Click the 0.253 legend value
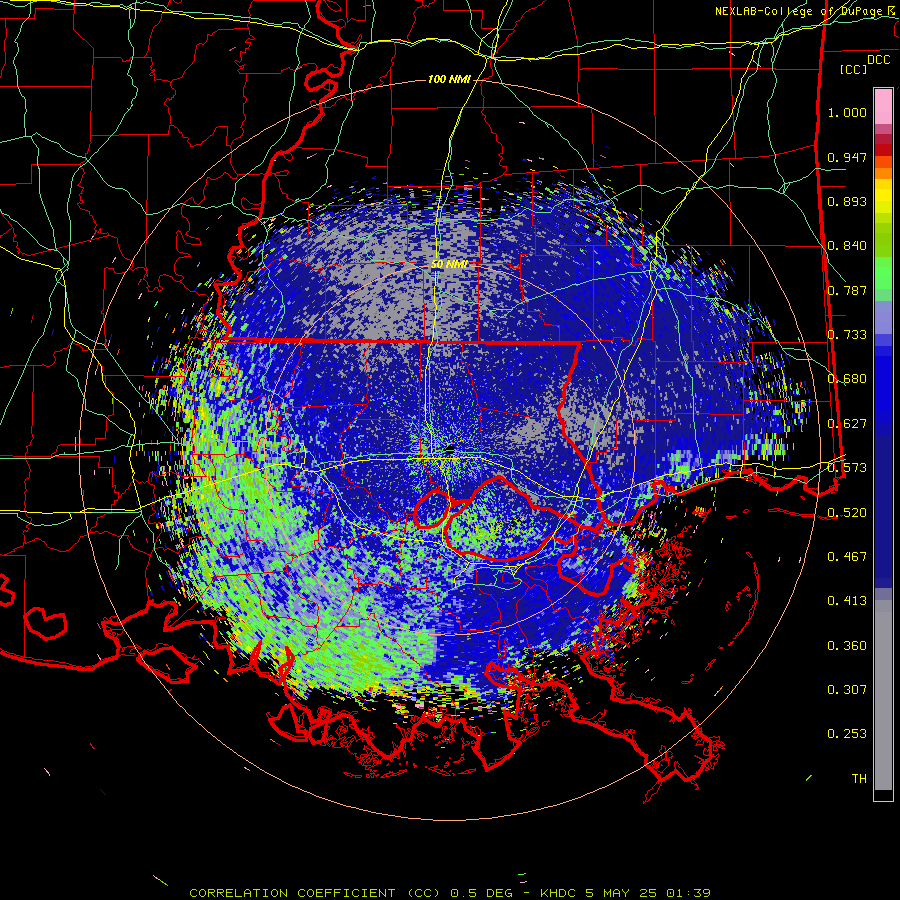This screenshot has height=900, width=900. click(847, 734)
